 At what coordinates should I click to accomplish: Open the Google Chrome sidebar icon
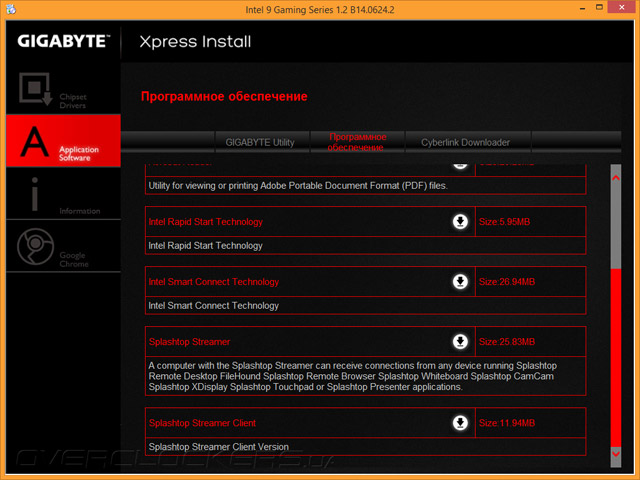pyautogui.click(x=36, y=247)
